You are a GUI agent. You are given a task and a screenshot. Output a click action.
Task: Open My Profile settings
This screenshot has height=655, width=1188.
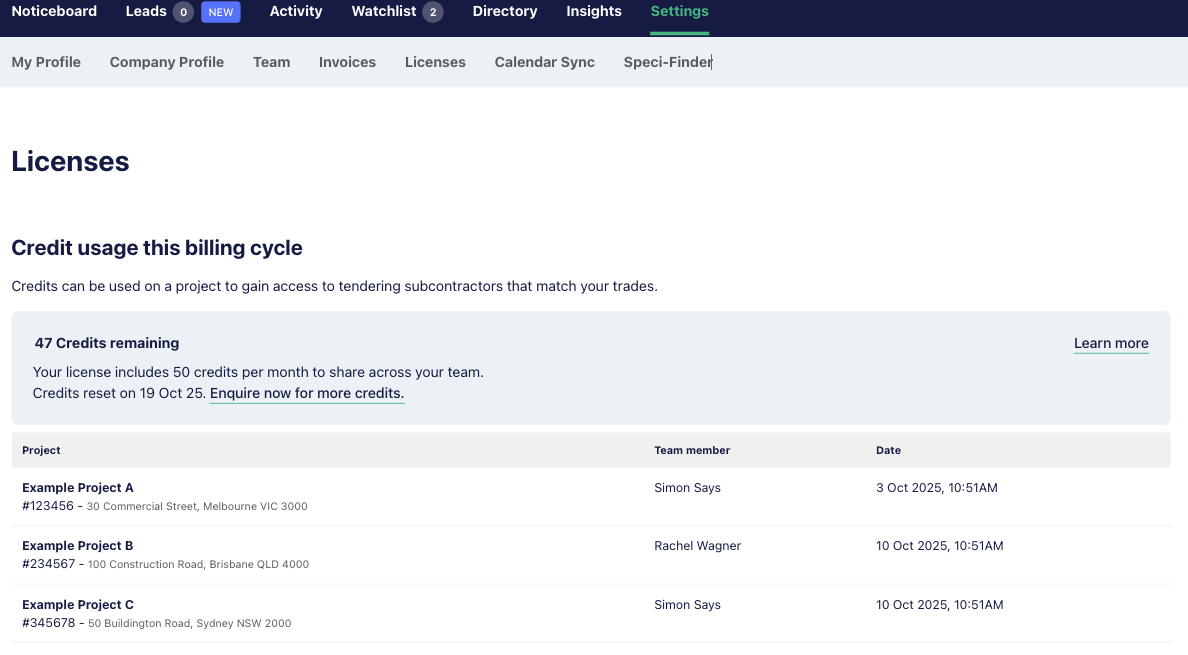coord(46,62)
